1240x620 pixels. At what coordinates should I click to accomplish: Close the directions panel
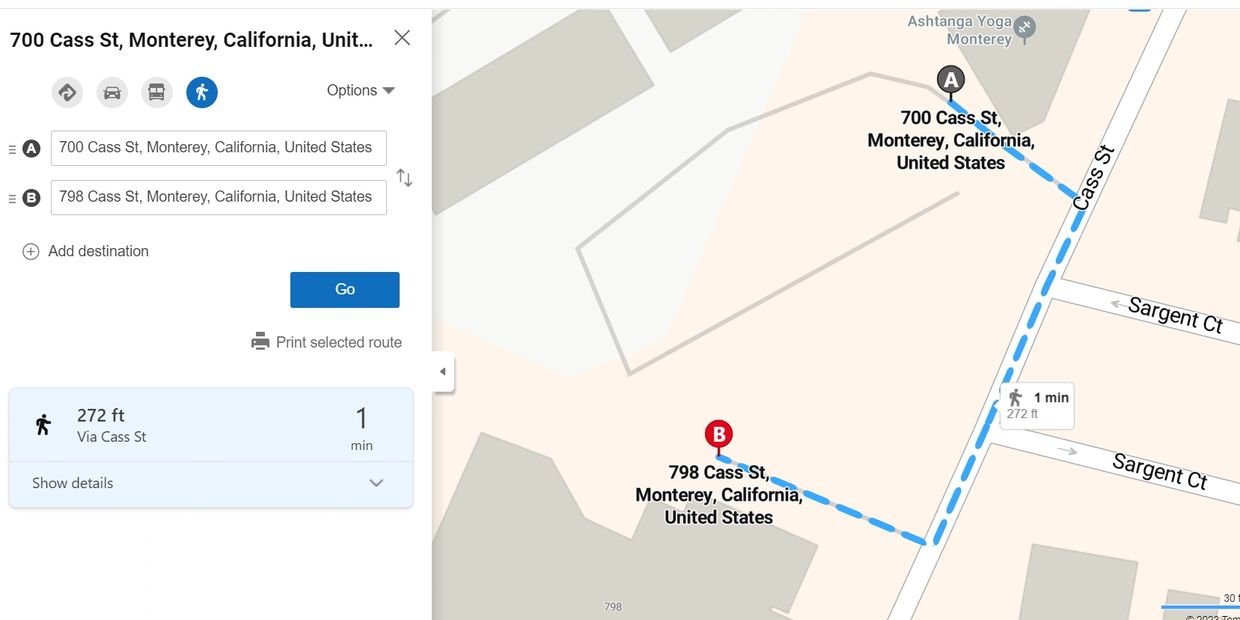click(x=402, y=38)
